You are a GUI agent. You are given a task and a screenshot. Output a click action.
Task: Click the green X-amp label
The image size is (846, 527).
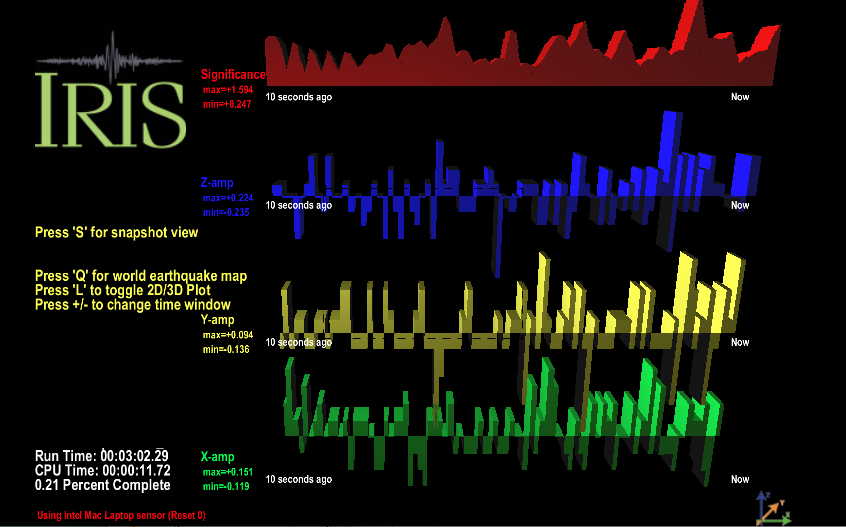217,456
